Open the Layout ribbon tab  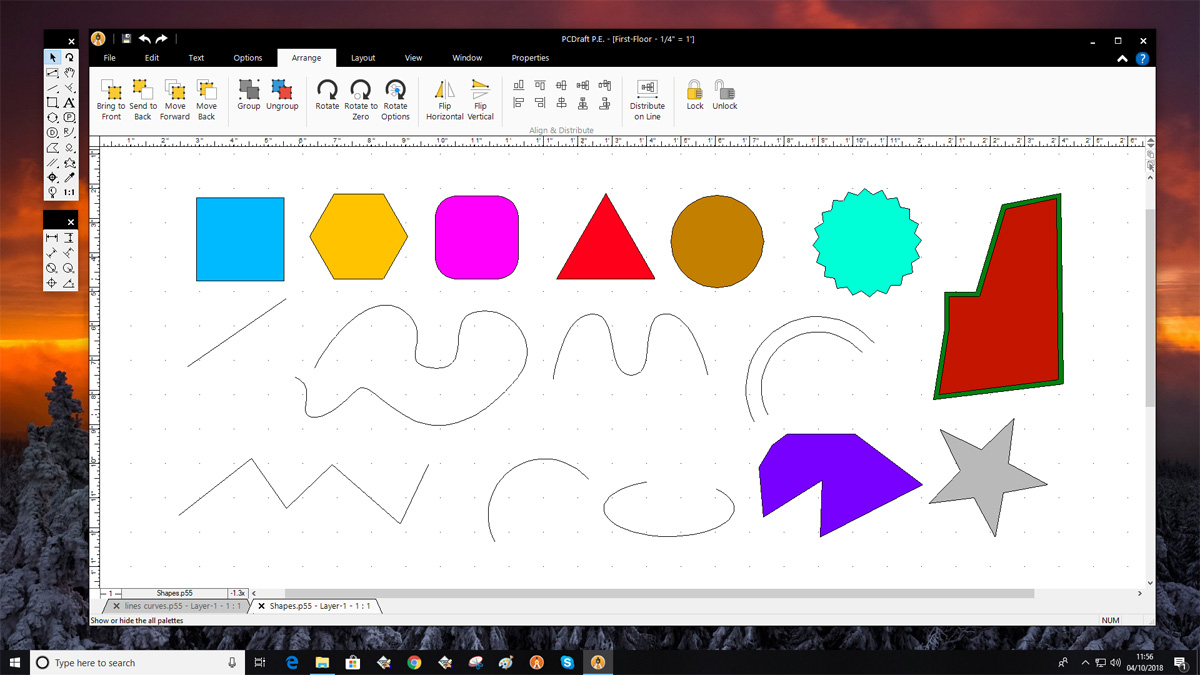point(363,58)
